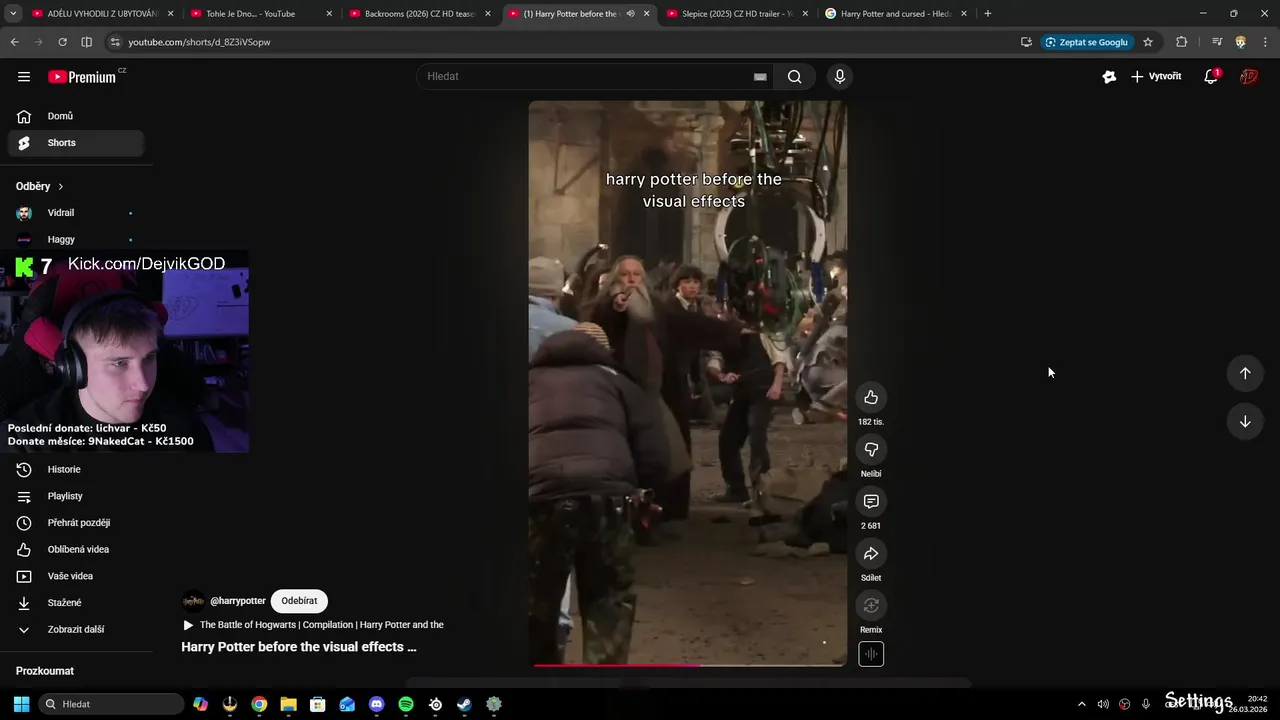This screenshot has height=720, width=1280.
Task: Show hidden tray icons chevron
Action: click(1081, 704)
